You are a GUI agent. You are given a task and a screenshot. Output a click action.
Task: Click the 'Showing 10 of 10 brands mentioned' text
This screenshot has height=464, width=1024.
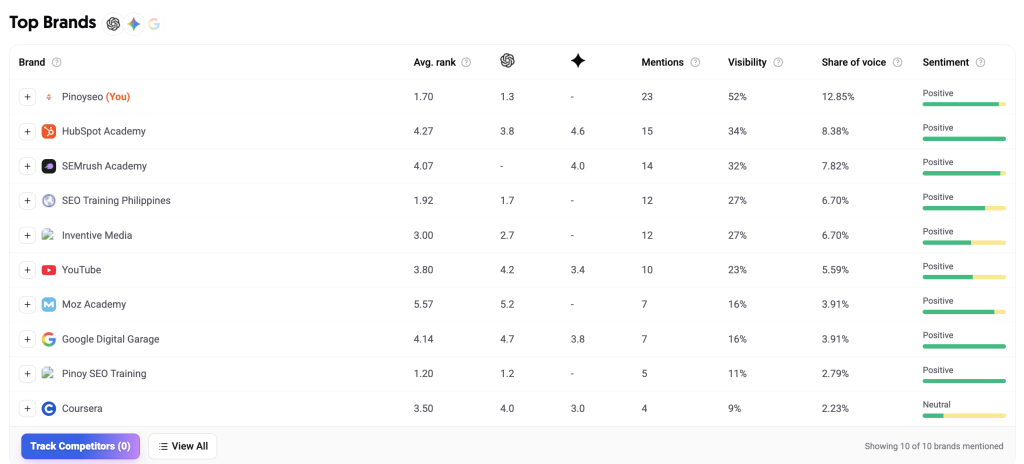pos(934,446)
